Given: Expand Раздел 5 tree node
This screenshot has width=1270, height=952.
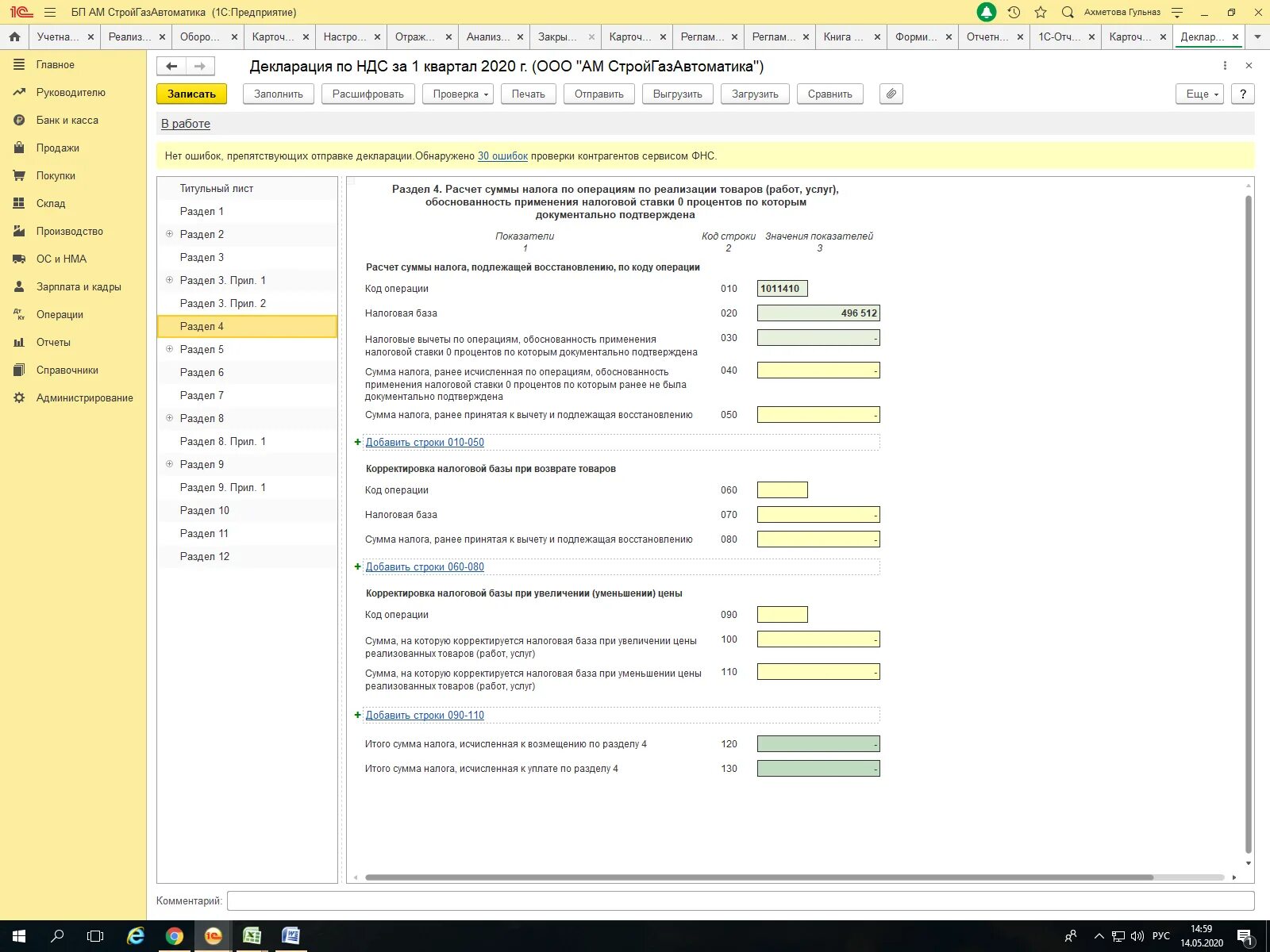Looking at the screenshot, I should click(x=169, y=349).
